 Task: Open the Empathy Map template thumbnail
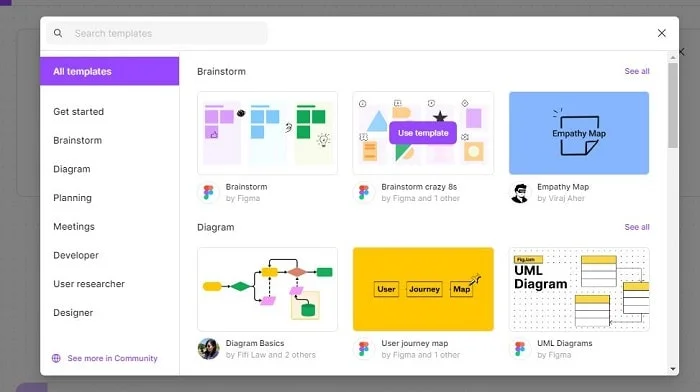[579, 133]
